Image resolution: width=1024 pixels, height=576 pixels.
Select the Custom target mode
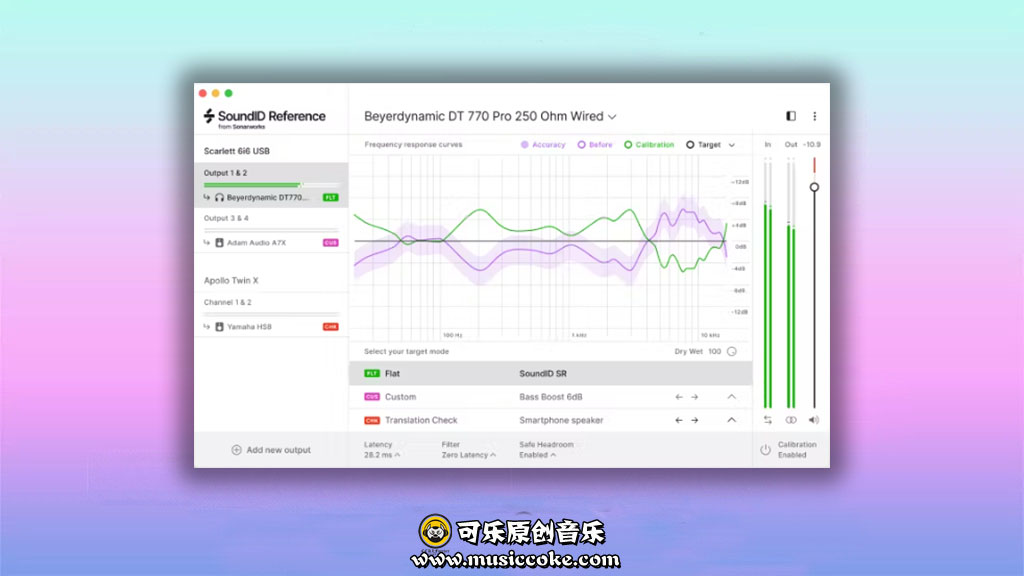(551, 397)
